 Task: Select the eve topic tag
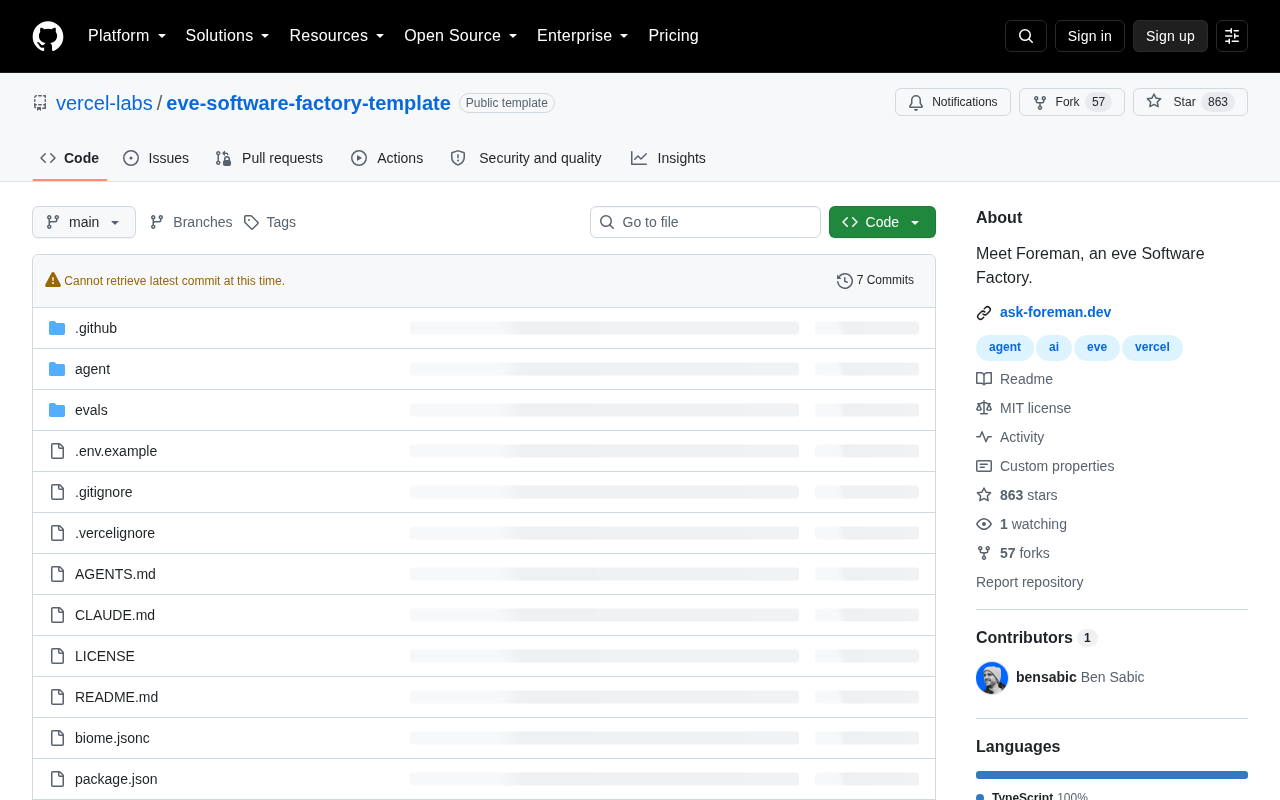(1097, 347)
